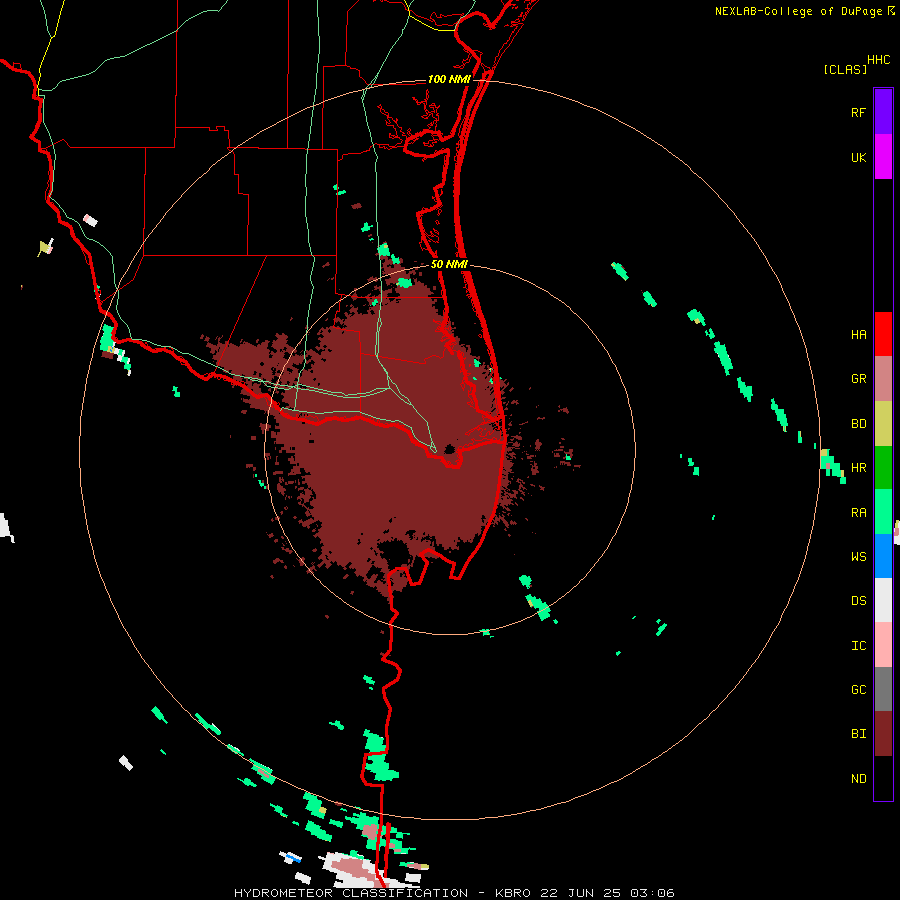Click the "BI" legend label
Viewport: 900px width, 900px height.
pos(858,734)
